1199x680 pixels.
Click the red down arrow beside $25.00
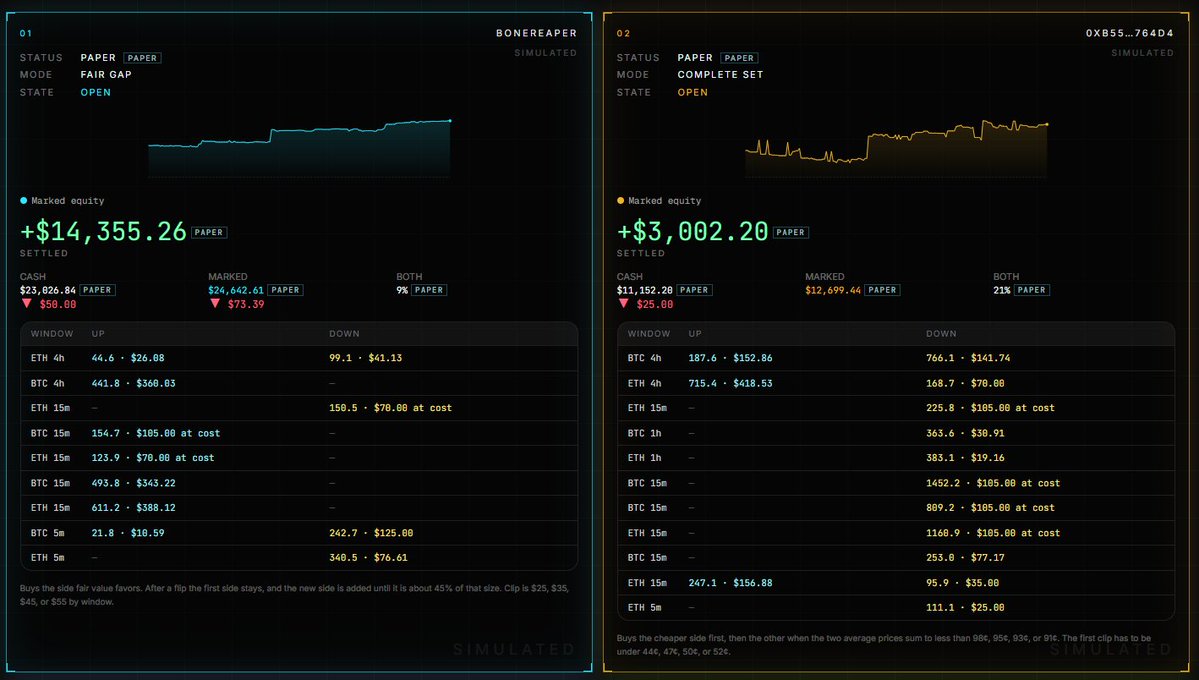point(623,304)
